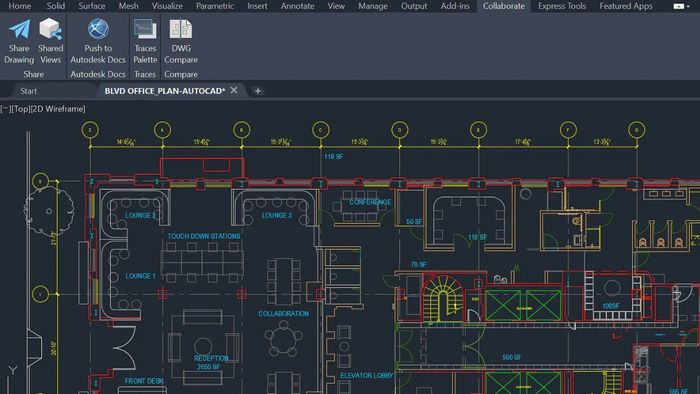Switch to the Insert tab

click(x=258, y=6)
